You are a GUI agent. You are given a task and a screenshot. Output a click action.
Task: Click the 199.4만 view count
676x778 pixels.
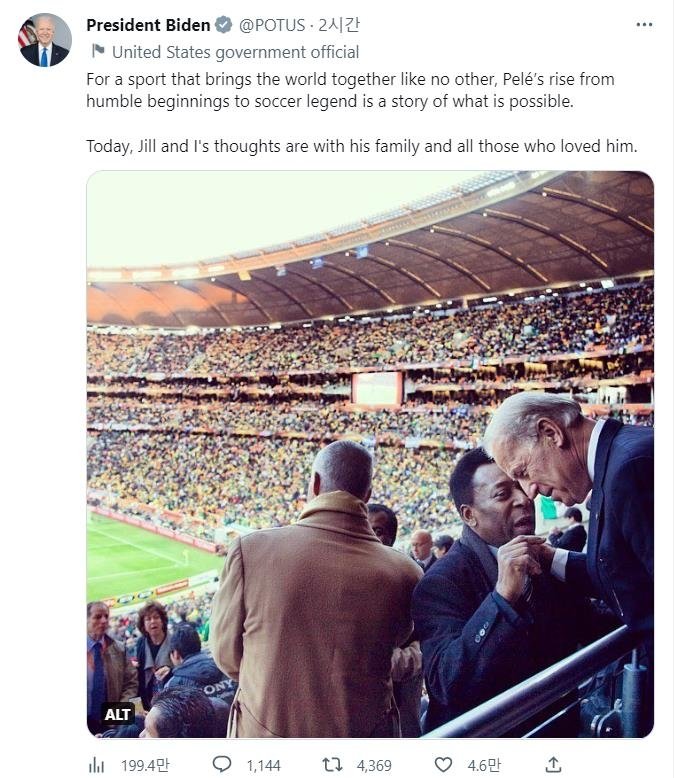(x=144, y=765)
